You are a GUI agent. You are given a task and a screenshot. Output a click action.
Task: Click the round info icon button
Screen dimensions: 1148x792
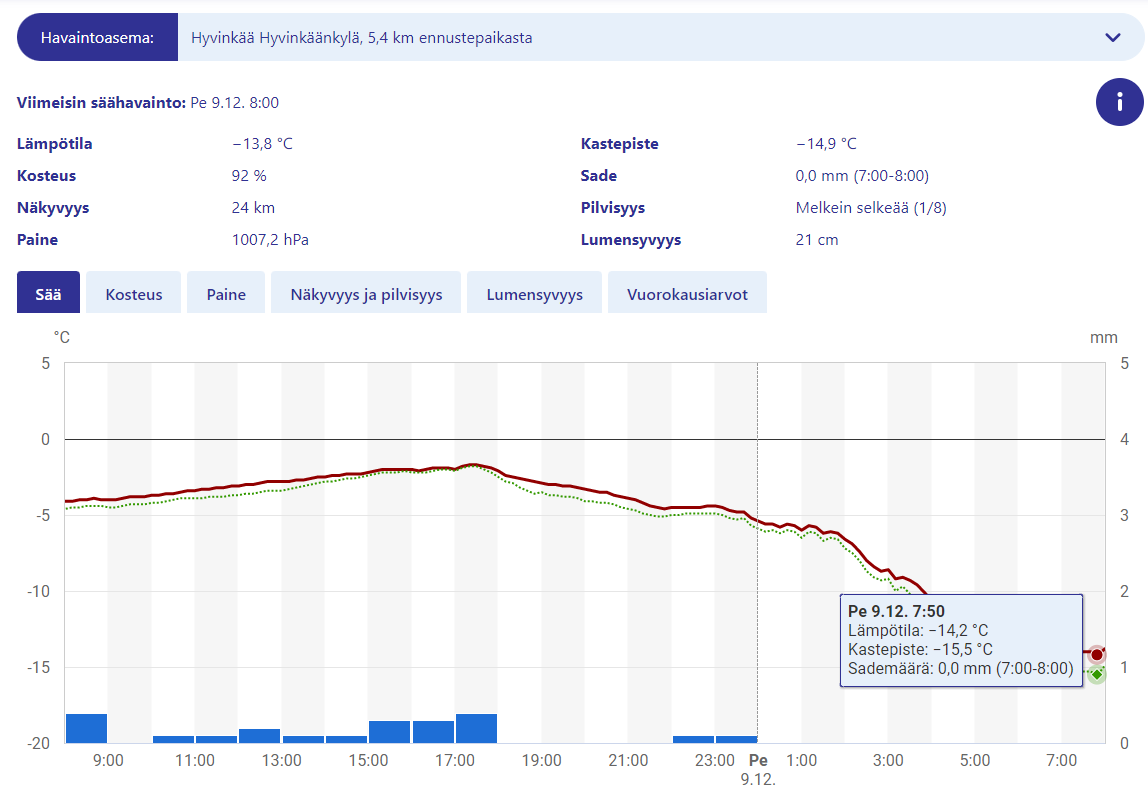tap(1119, 102)
